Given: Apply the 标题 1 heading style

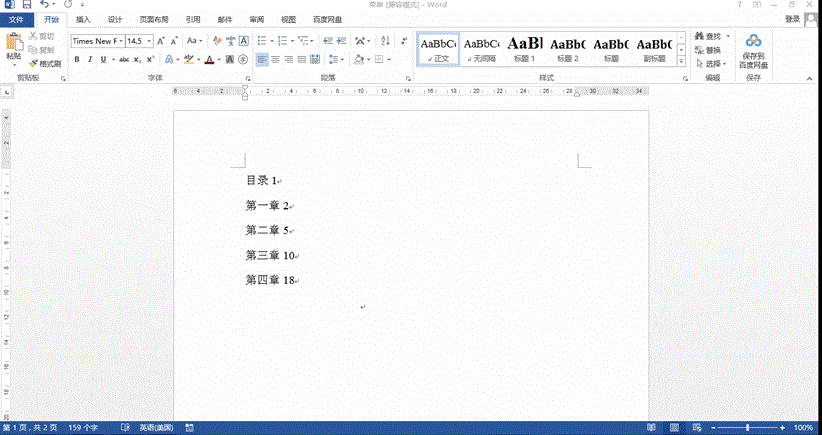Looking at the screenshot, I should [525, 48].
